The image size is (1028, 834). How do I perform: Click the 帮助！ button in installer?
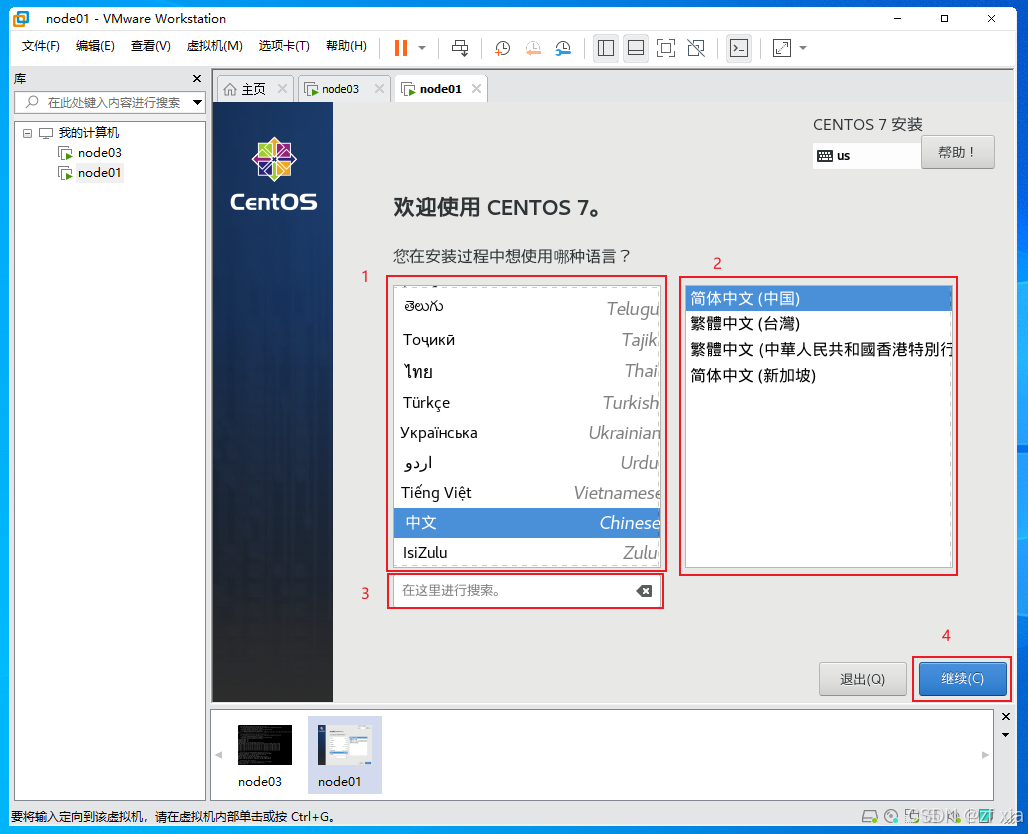click(957, 152)
